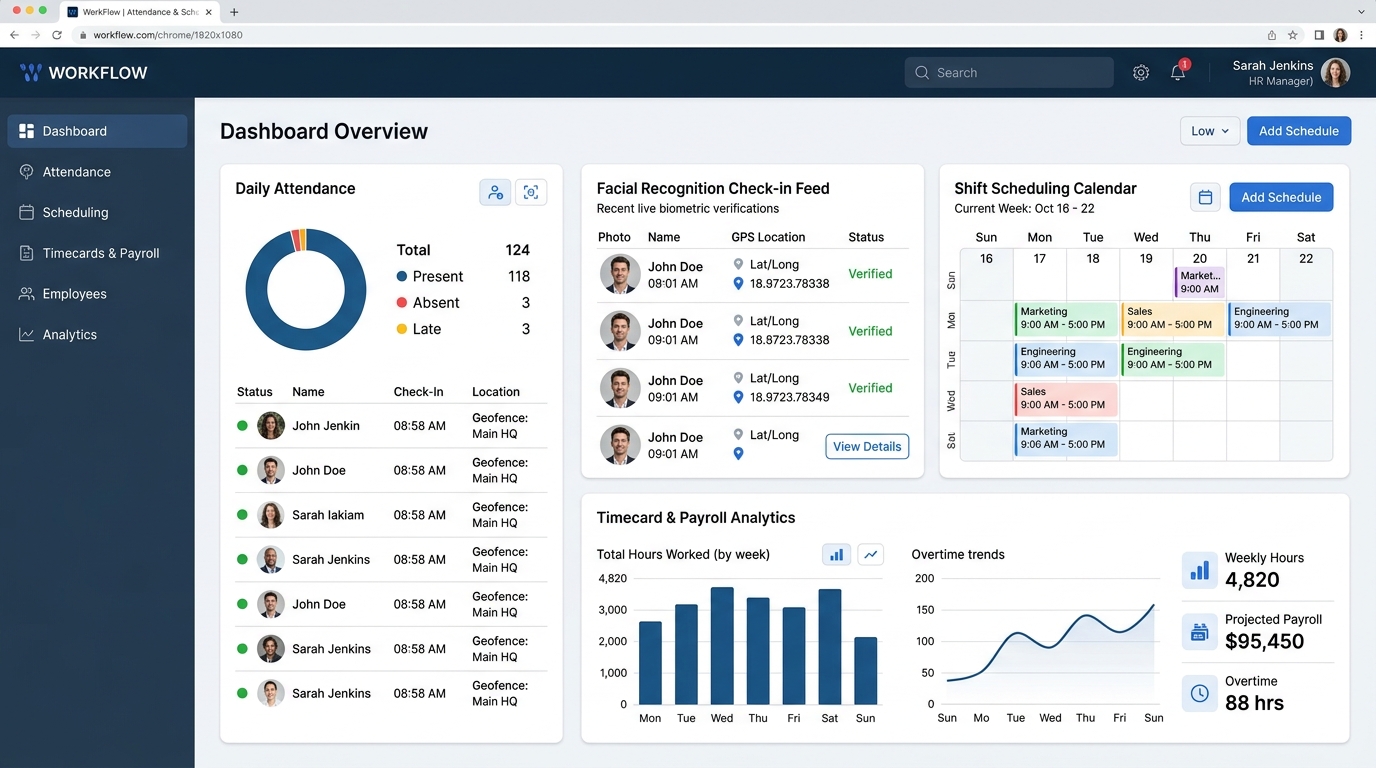This screenshot has width=1376, height=768.
Task: Open the calendar icon in Shift Scheduling
Action: 1205,197
